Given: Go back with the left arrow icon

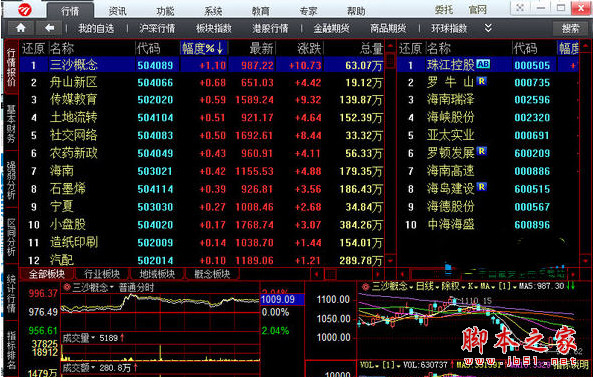Looking at the screenshot, I should (50, 28).
